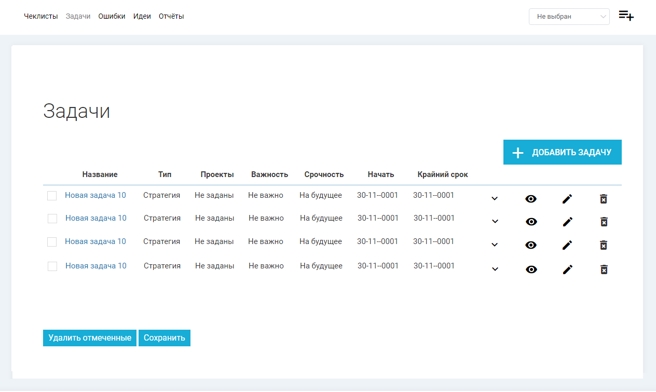656x392 pixels.
Task: Expand the third task row chevron
Action: 495,245
